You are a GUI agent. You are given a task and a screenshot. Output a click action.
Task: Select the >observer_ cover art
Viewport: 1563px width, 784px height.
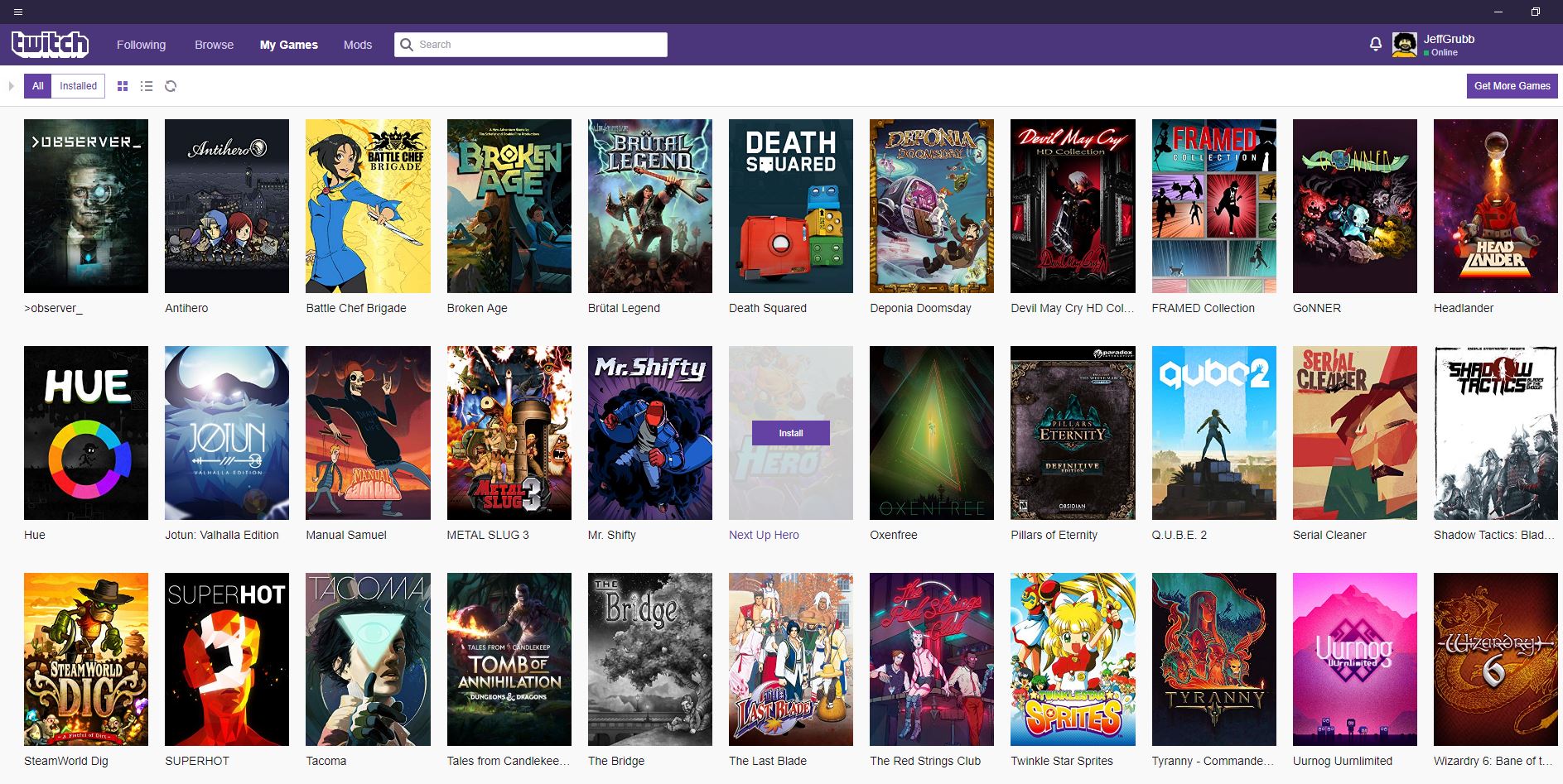pyautogui.click(x=86, y=206)
